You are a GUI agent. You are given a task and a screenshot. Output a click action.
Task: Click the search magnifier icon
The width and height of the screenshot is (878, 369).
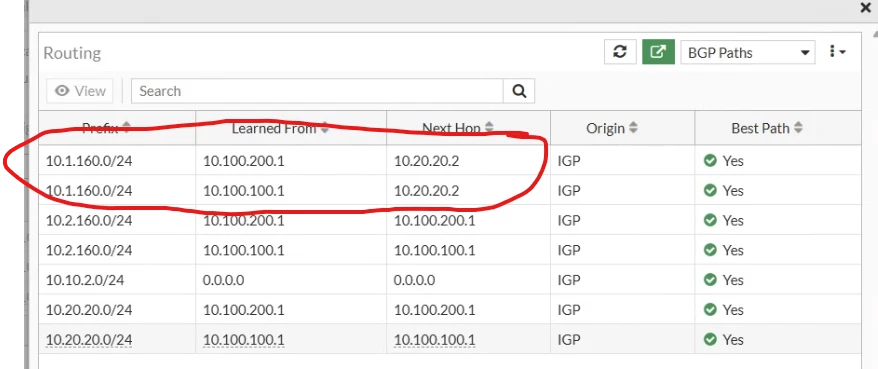click(x=519, y=91)
